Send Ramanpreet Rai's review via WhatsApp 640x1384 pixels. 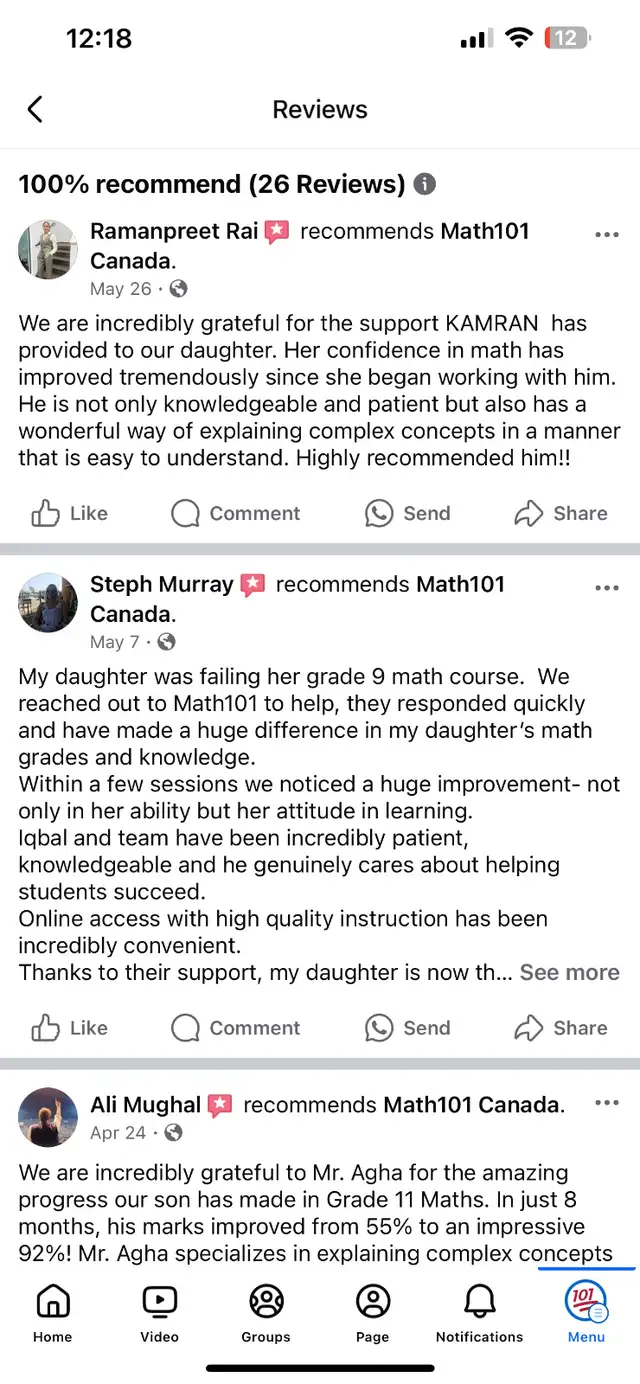point(407,513)
